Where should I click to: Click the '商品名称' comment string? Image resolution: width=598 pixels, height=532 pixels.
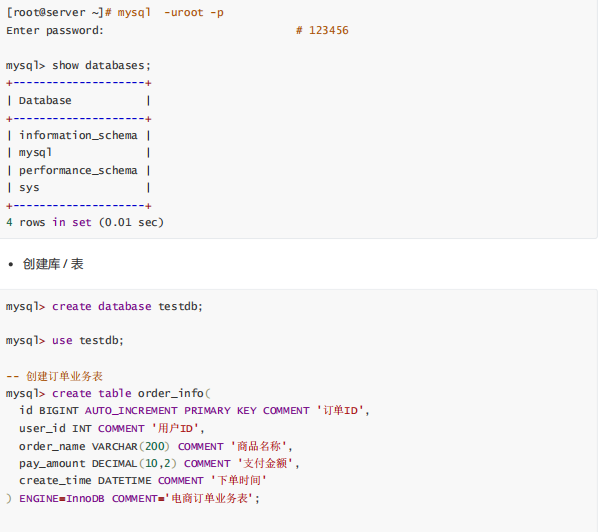(x=259, y=446)
